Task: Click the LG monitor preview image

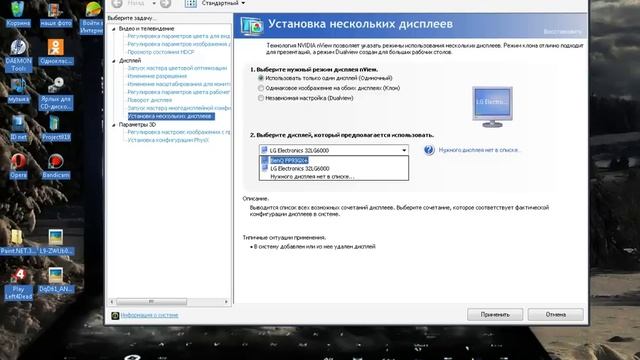Action: [x=492, y=107]
